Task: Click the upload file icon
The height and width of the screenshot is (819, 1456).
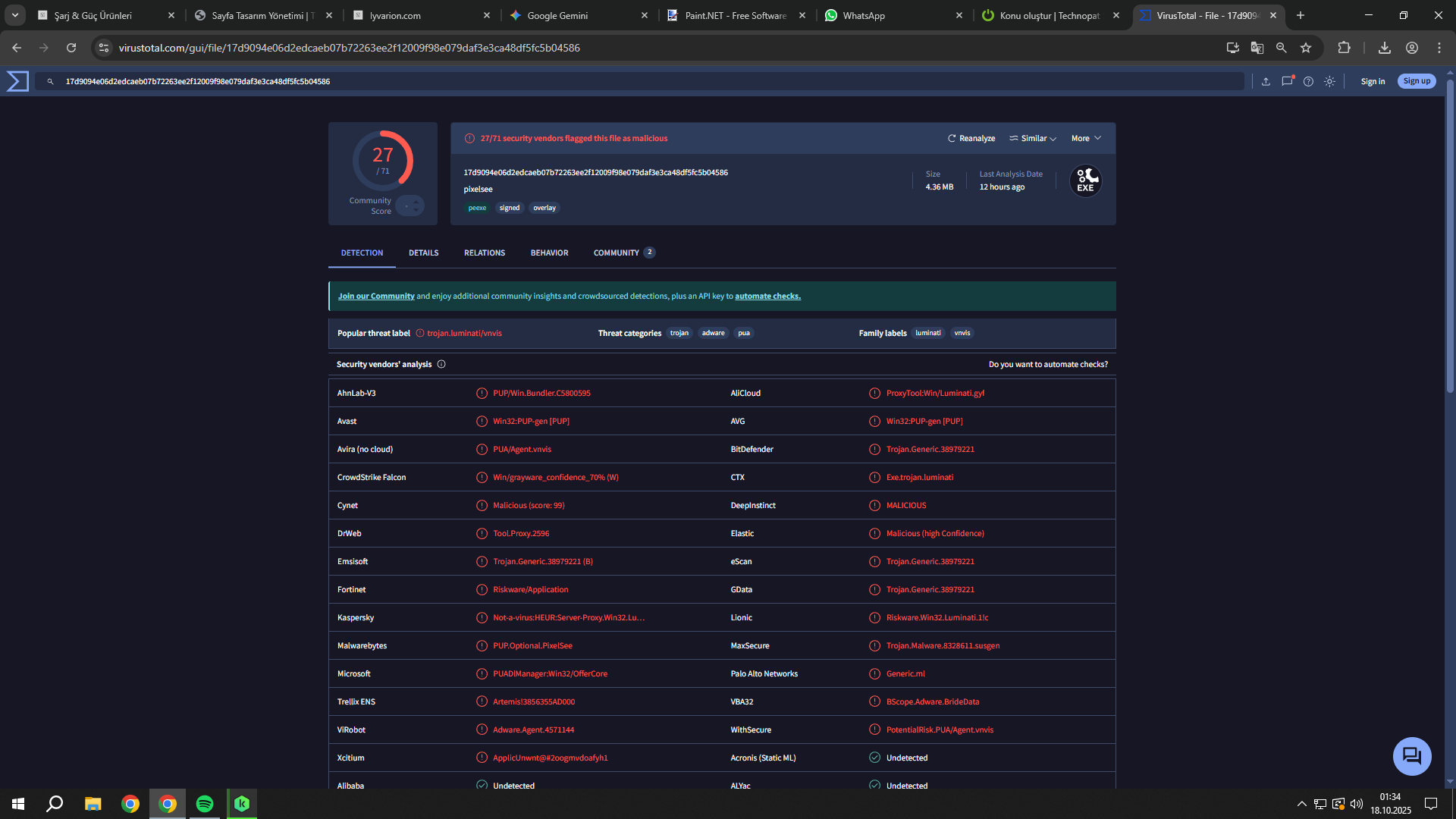Action: [1266, 81]
